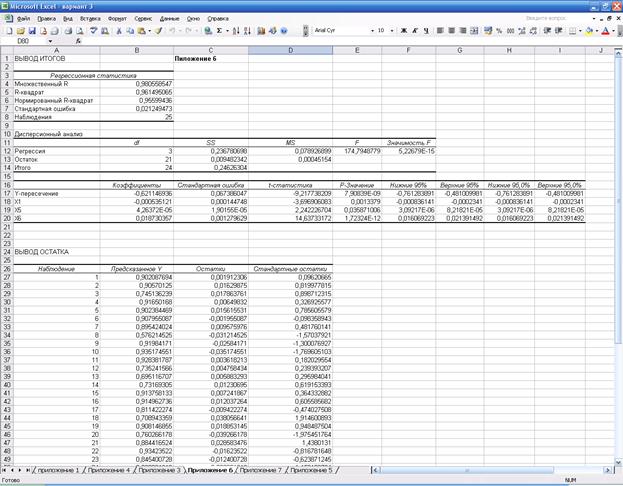This screenshot has width=623, height=486.
Task: Switch to the Приложение 3 sheet tab
Action: 159,470
